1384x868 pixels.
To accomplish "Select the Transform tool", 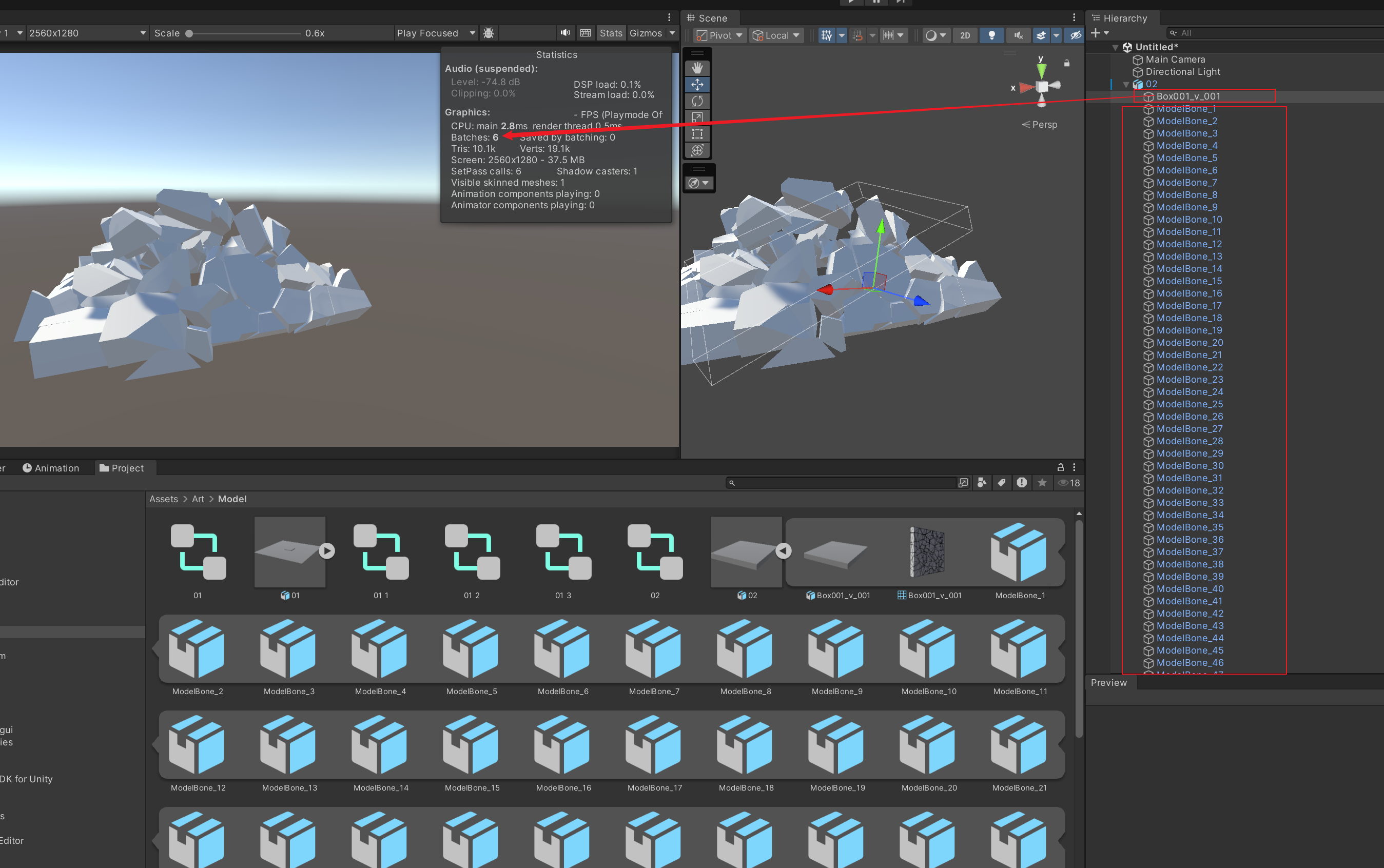I will pos(697,150).
